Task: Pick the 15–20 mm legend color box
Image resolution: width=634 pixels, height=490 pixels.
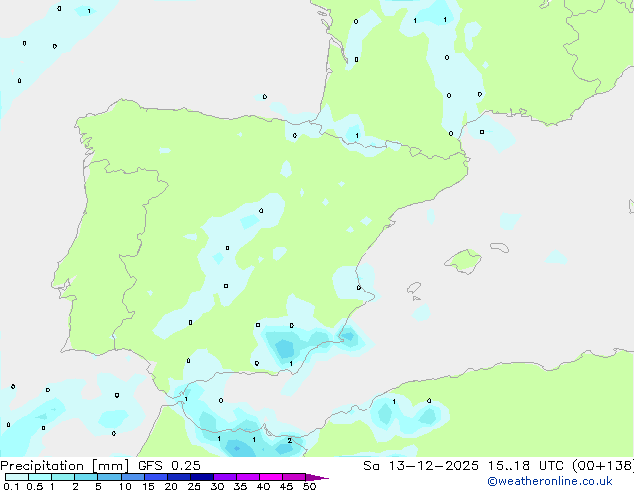Action: pos(156,477)
